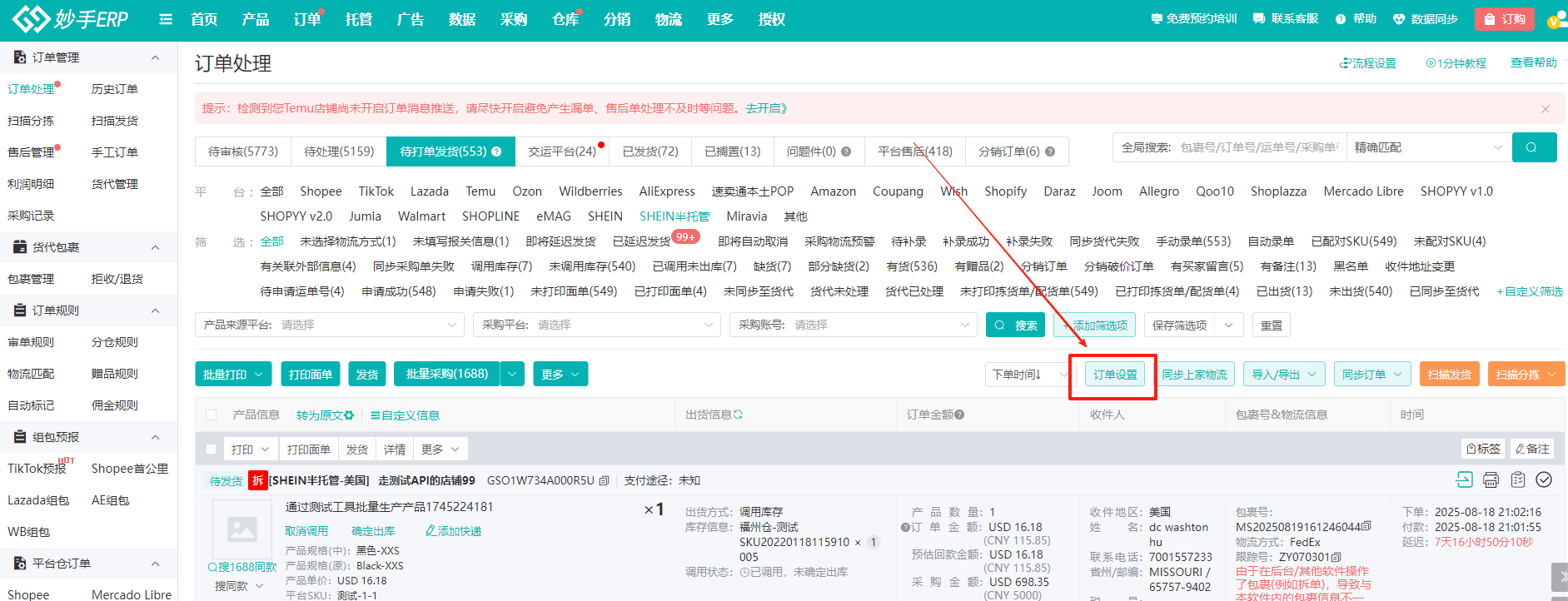
Task: Click the 重置 button
Action: point(1272,325)
